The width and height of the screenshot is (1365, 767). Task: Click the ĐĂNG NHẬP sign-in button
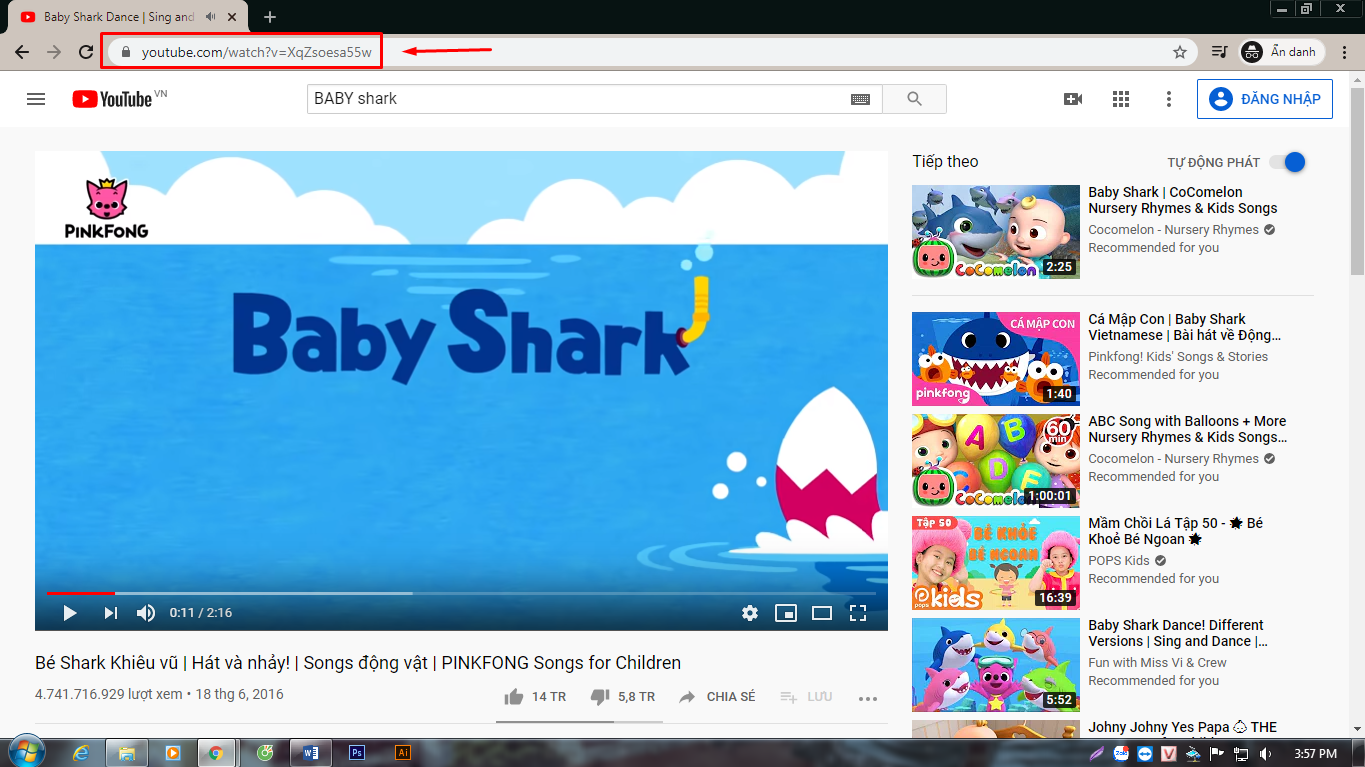[1265, 99]
